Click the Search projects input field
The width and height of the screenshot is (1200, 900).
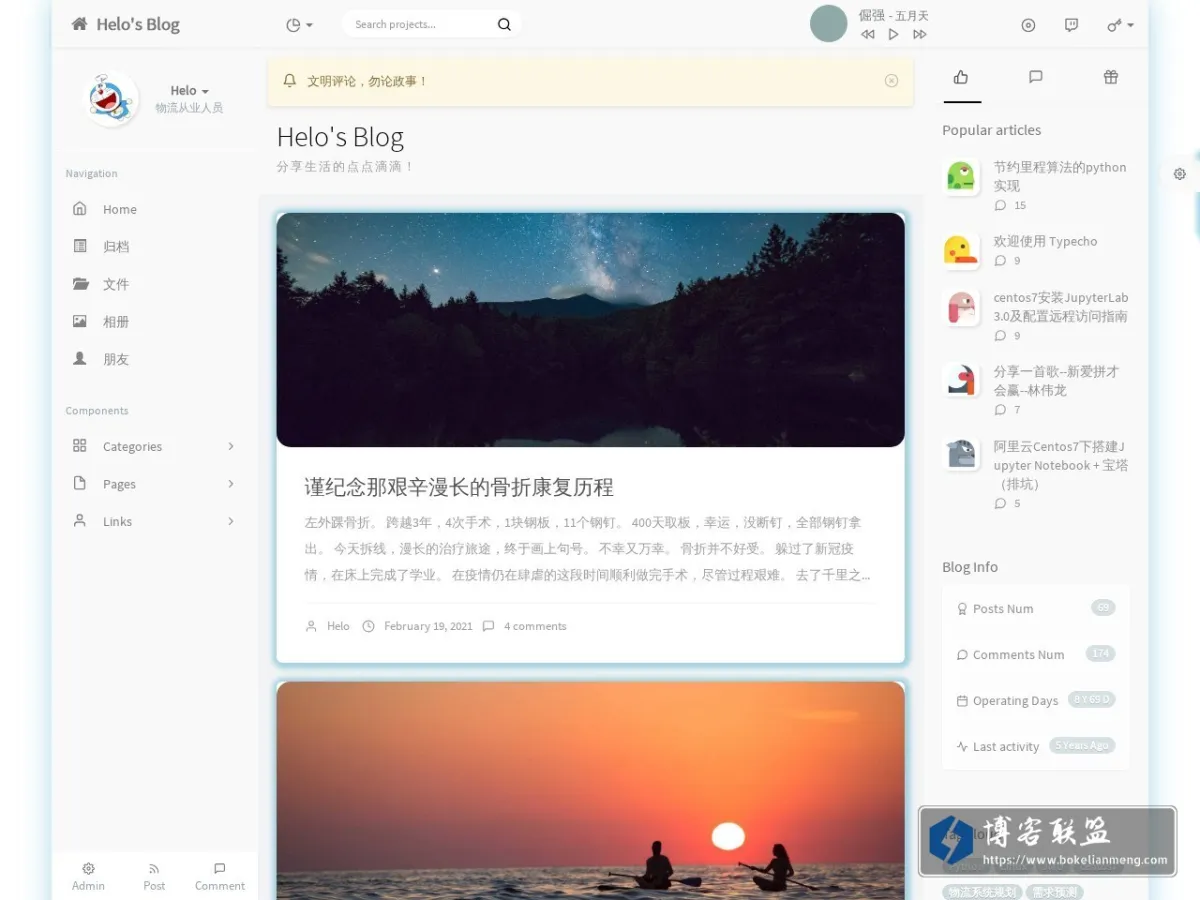point(418,24)
